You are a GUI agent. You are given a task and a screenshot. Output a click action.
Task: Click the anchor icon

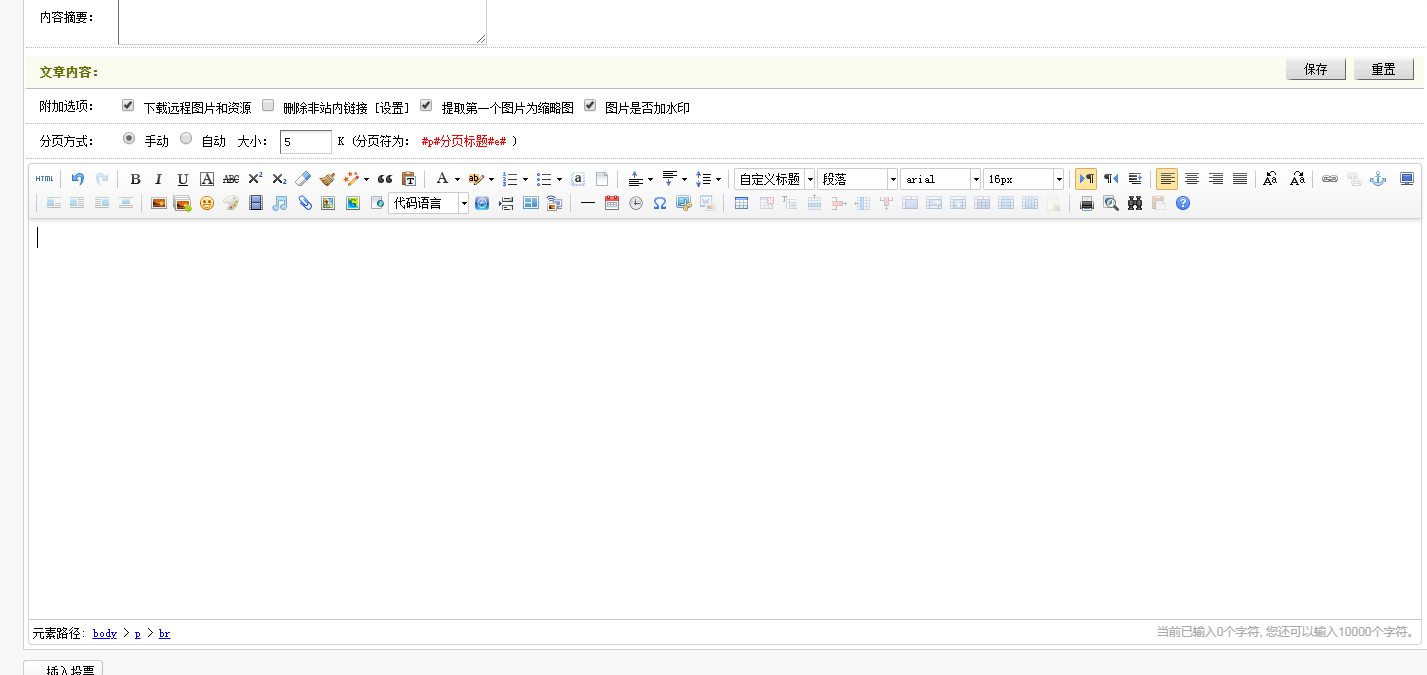pyautogui.click(x=1378, y=179)
